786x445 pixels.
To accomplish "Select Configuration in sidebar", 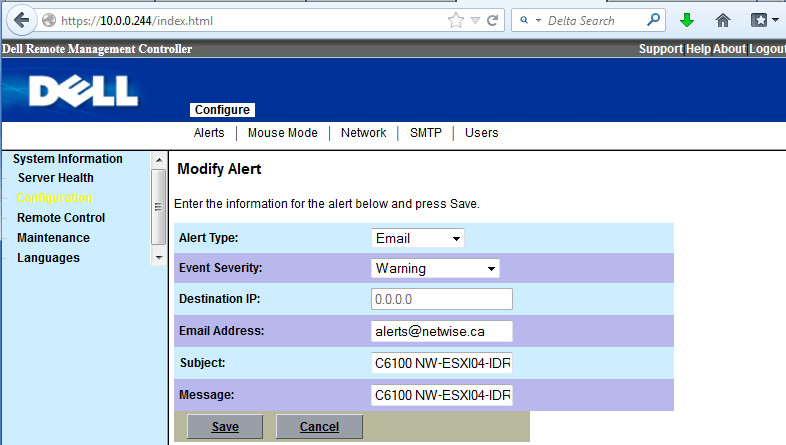I will [55, 198].
